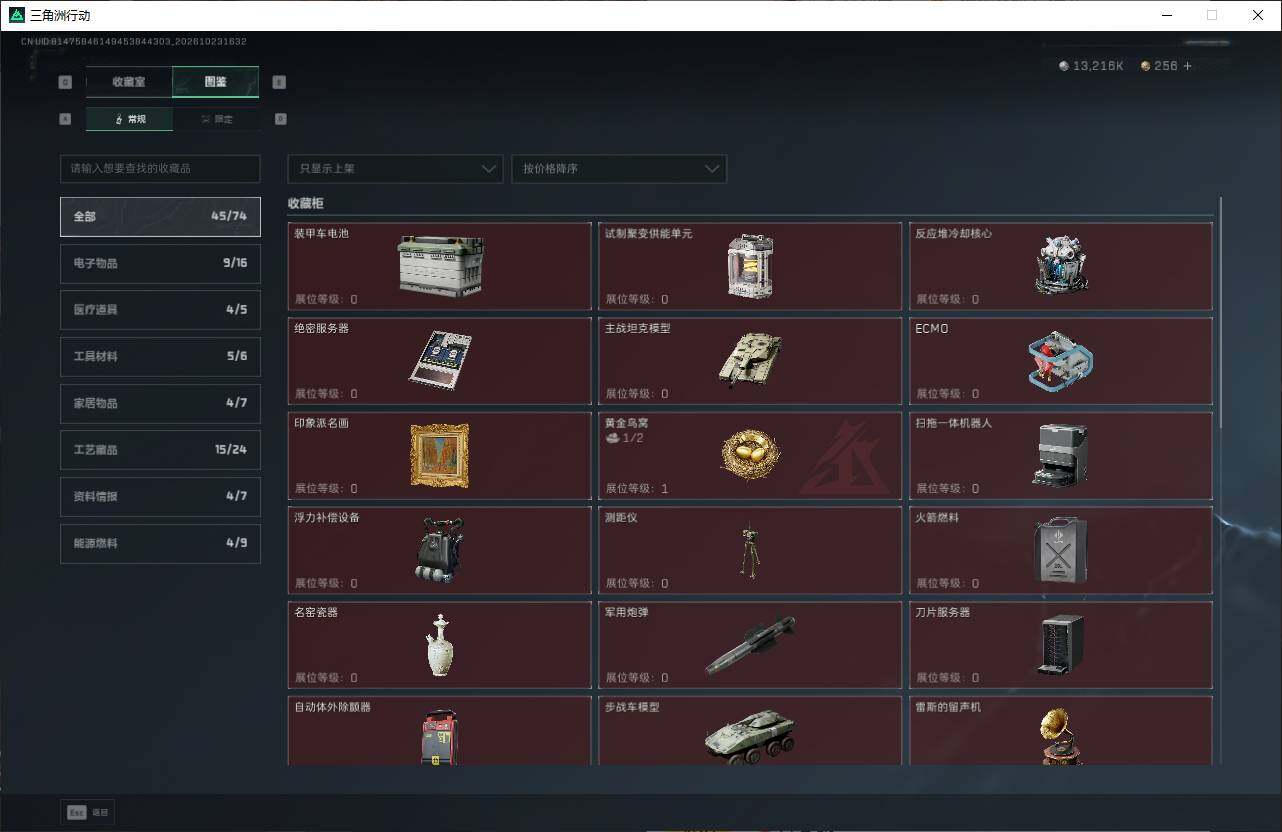This screenshot has width=1282, height=832.
Task: Click the 步战车模型 vehicle image
Action: pos(751,737)
